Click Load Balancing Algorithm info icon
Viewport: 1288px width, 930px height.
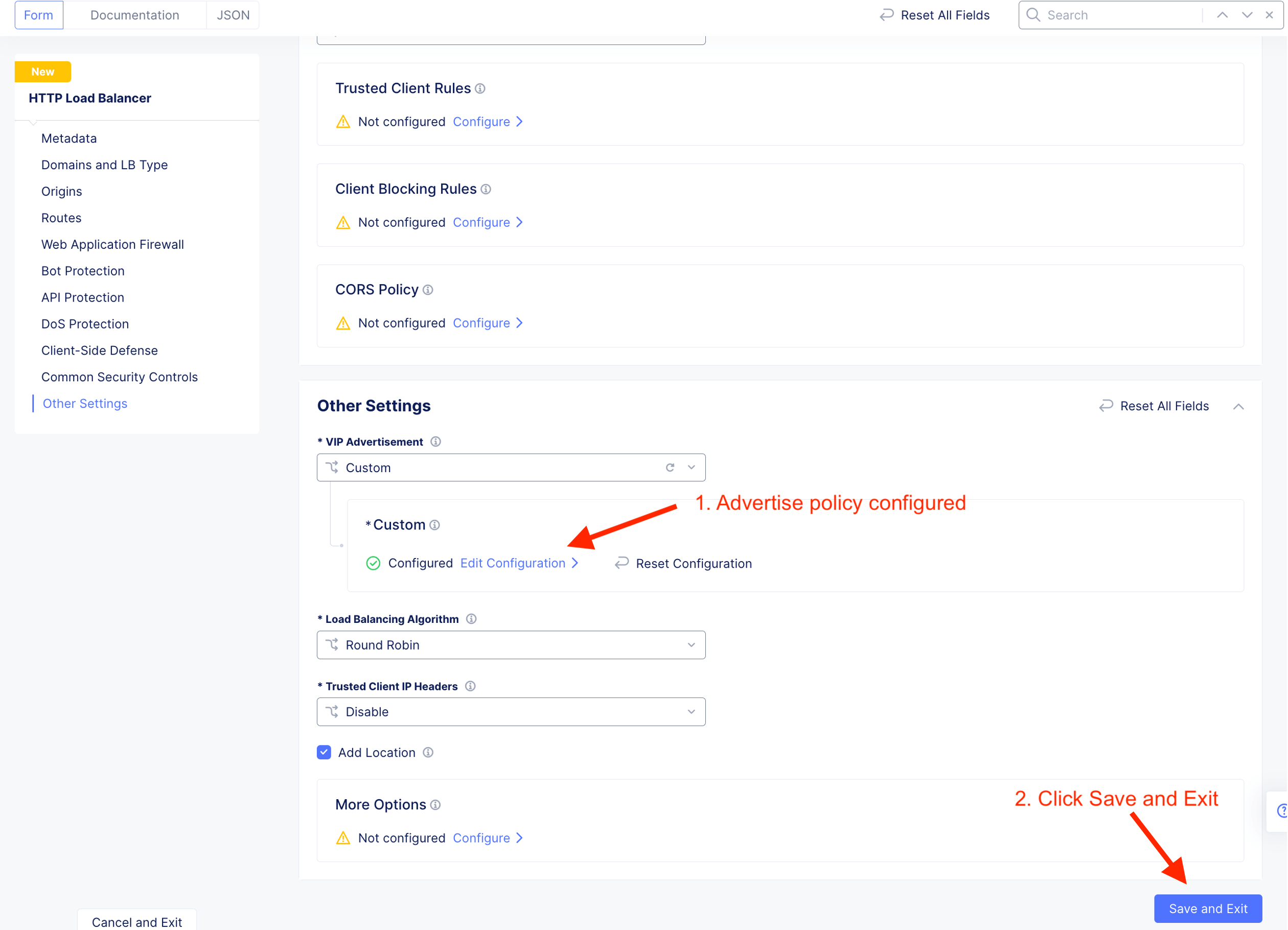[x=471, y=619]
